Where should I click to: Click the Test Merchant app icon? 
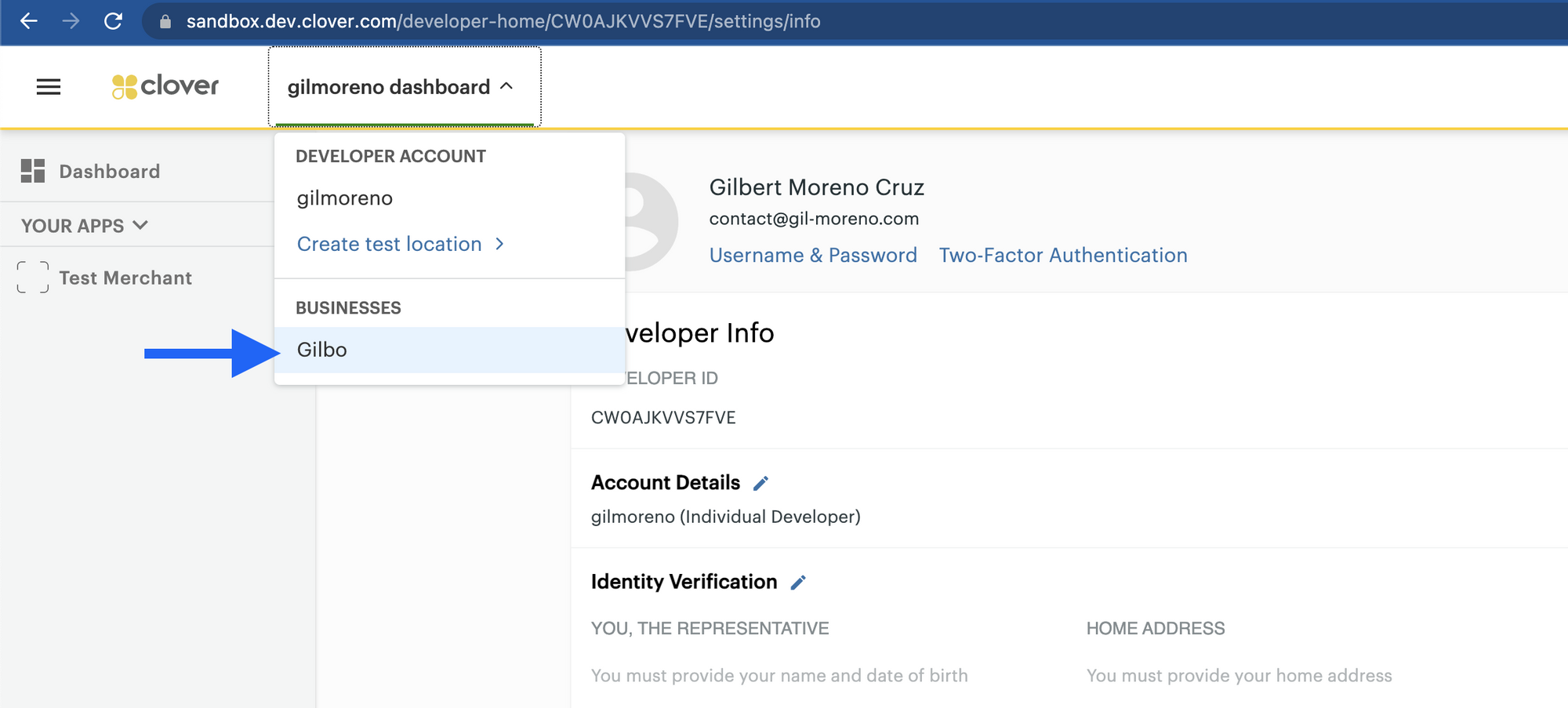33,278
